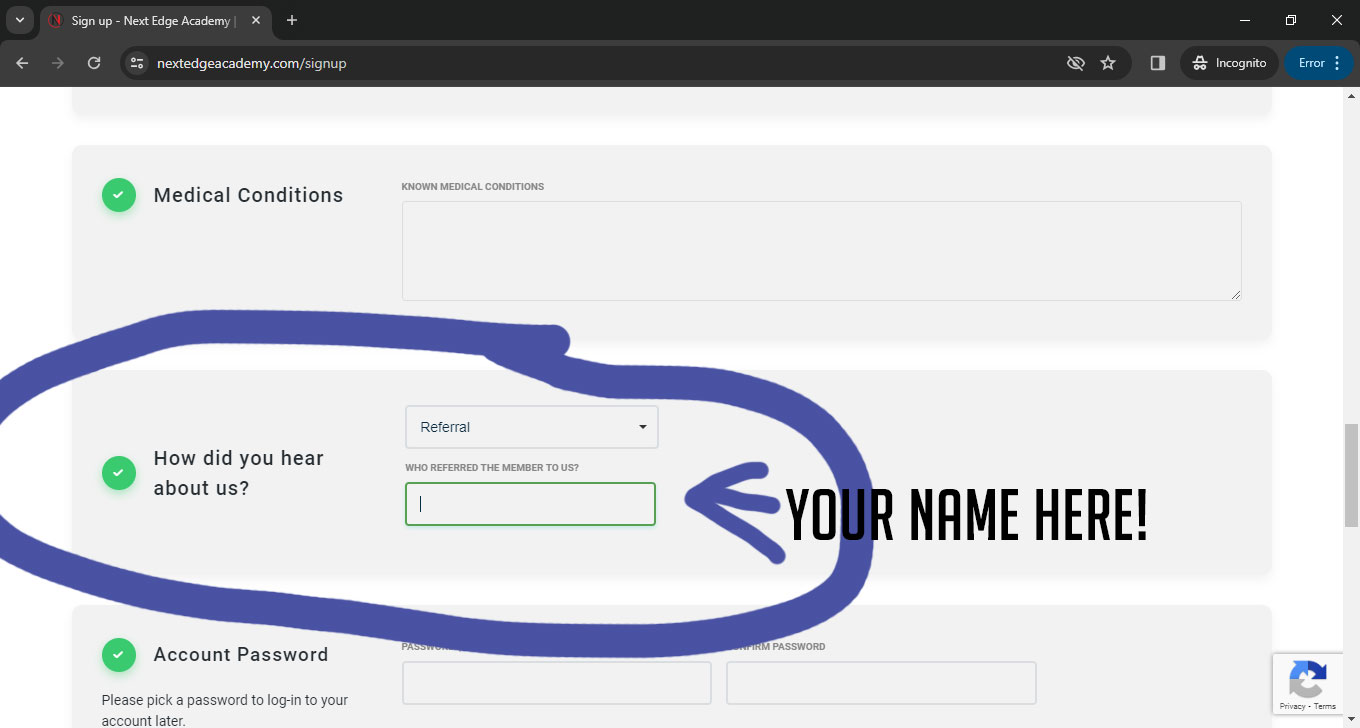
Task: Click the Medical Conditions green checkmark
Action: click(118, 195)
